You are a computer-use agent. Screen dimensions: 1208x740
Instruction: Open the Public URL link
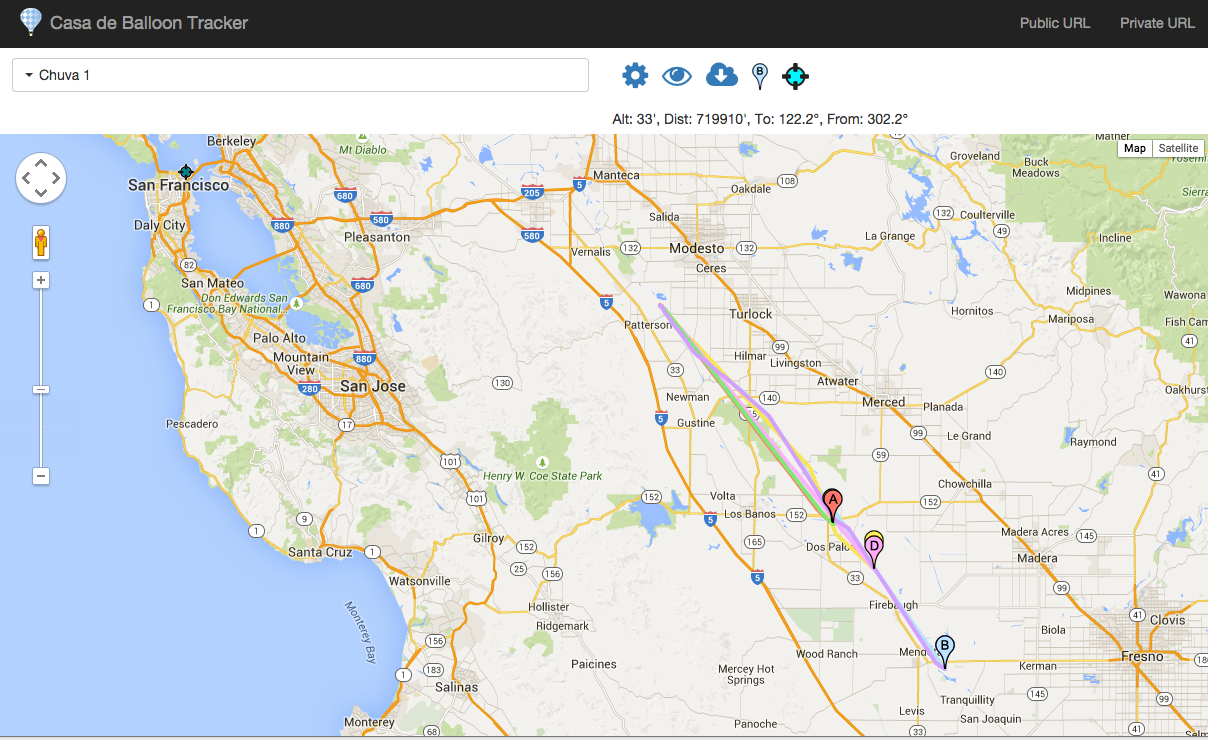pyautogui.click(x=1055, y=23)
